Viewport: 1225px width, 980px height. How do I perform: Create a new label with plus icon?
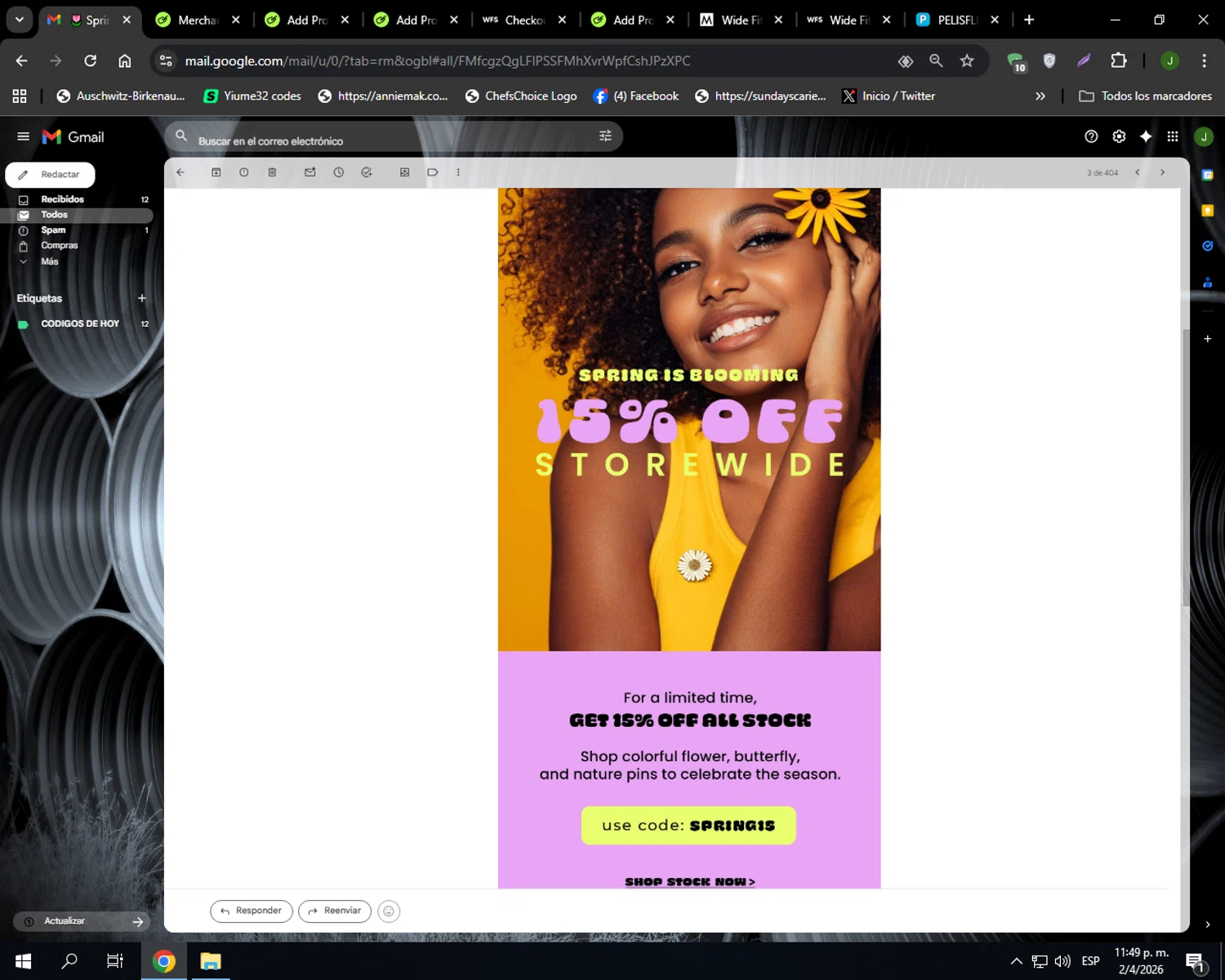coord(142,298)
